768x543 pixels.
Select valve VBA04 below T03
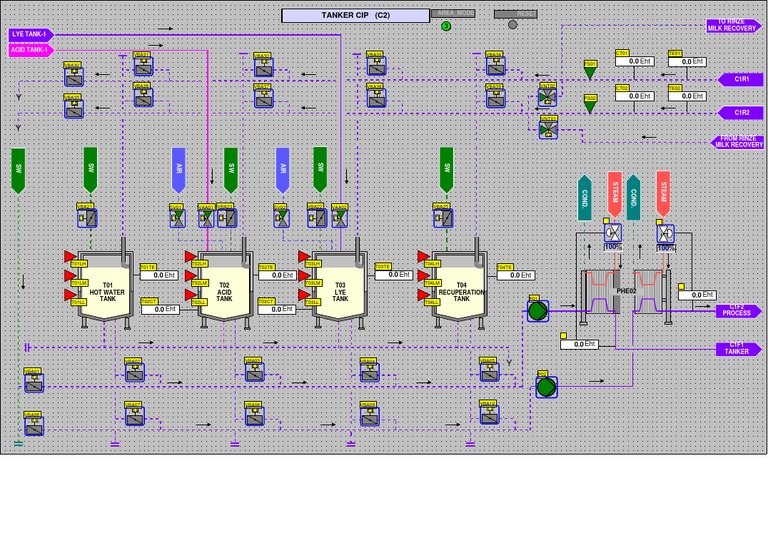[x=370, y=373]
